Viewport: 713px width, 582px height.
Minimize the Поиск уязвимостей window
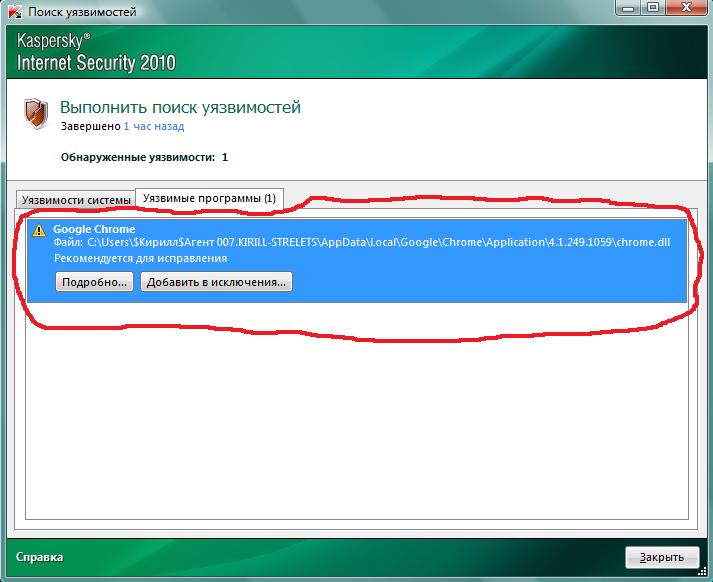(x=628, y=8)
